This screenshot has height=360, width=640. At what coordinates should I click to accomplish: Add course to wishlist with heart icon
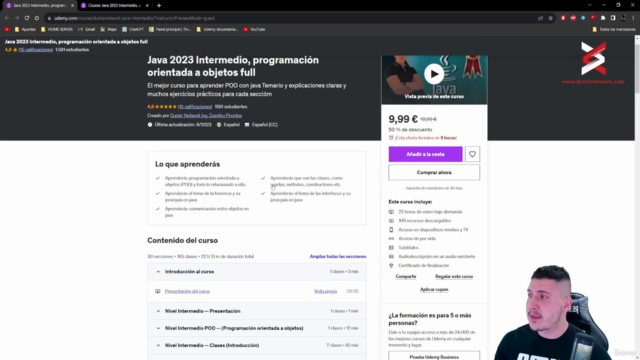point(472,154)
